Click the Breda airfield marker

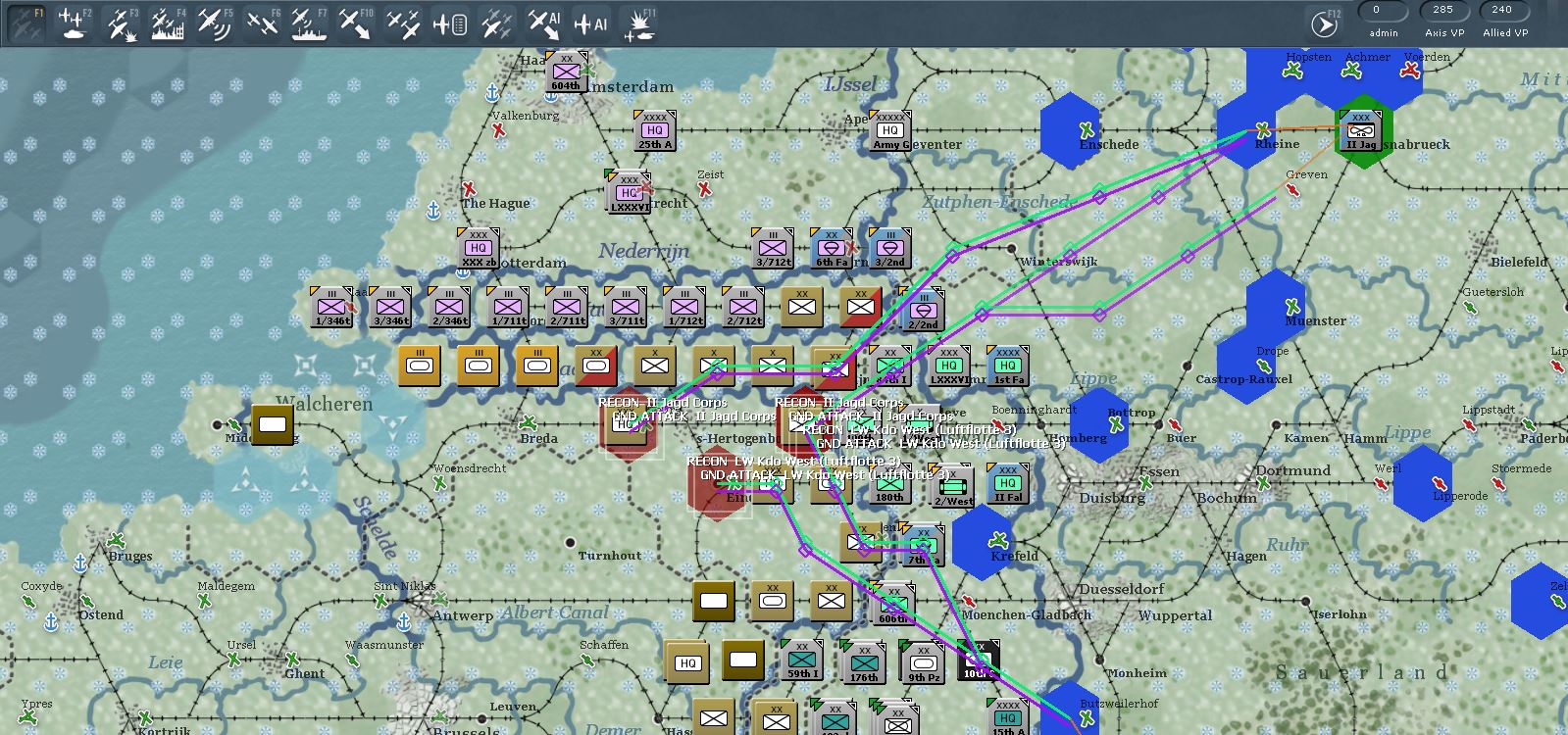(x=528, y=423)
